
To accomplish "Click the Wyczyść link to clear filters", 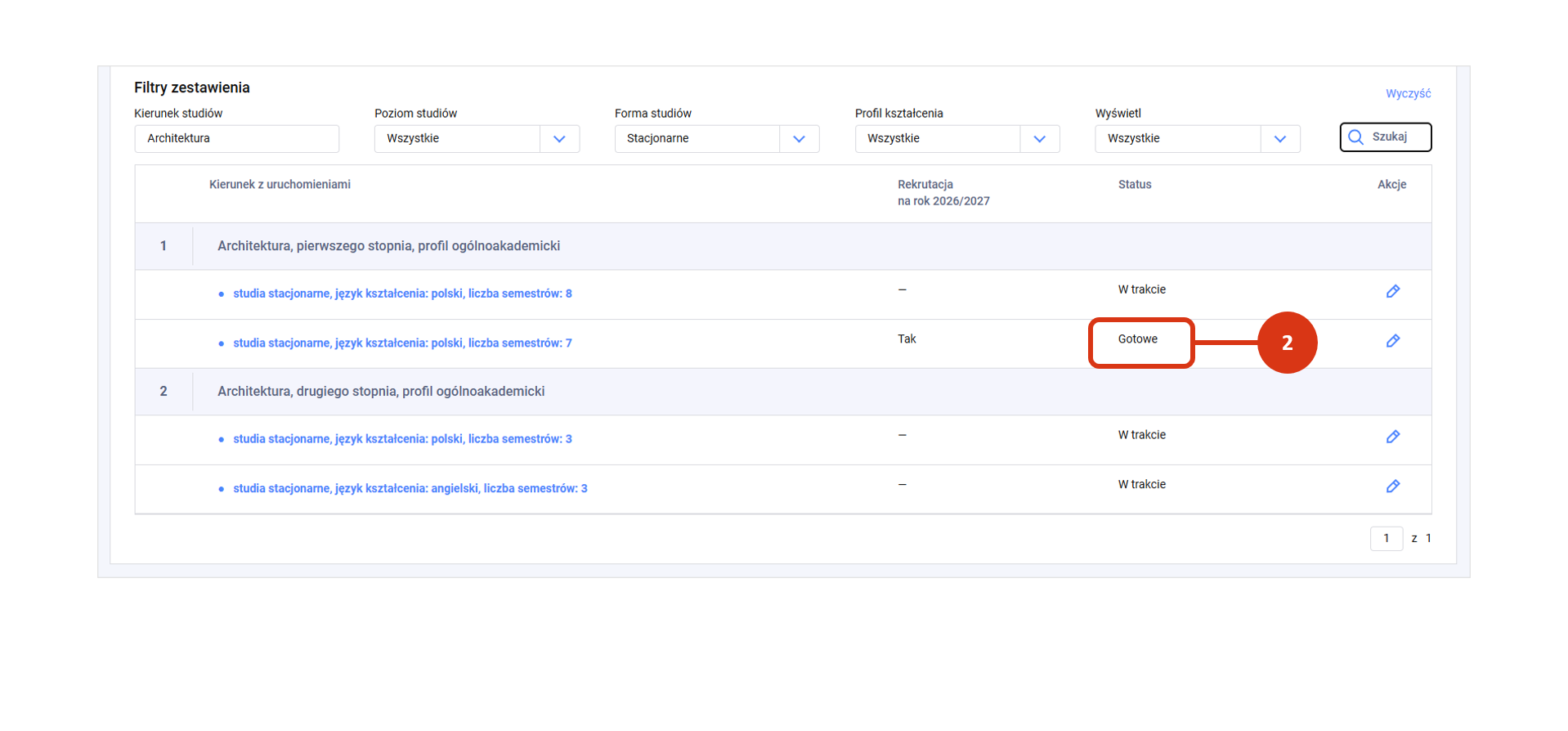I will click(1407, 94).
